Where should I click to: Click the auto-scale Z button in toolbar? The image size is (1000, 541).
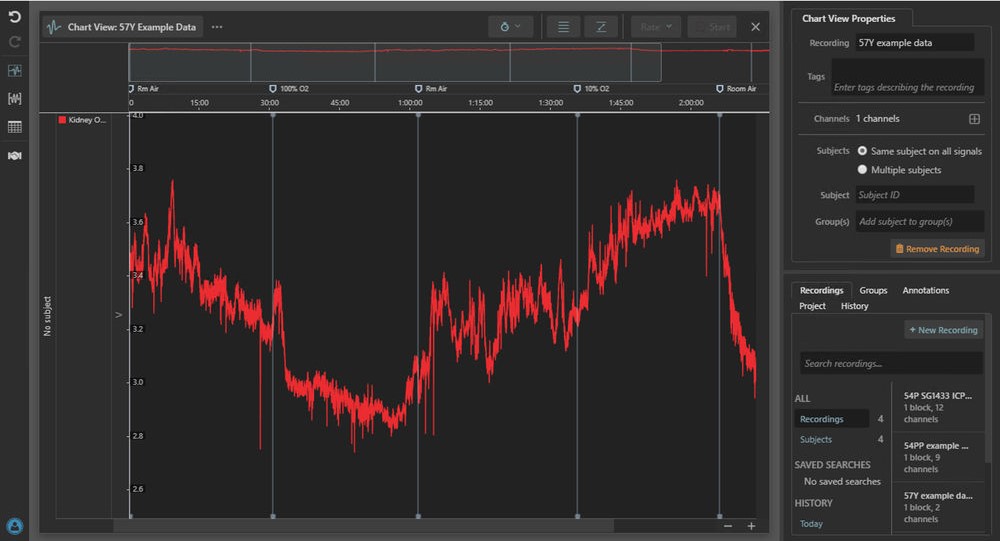point(601,27)
